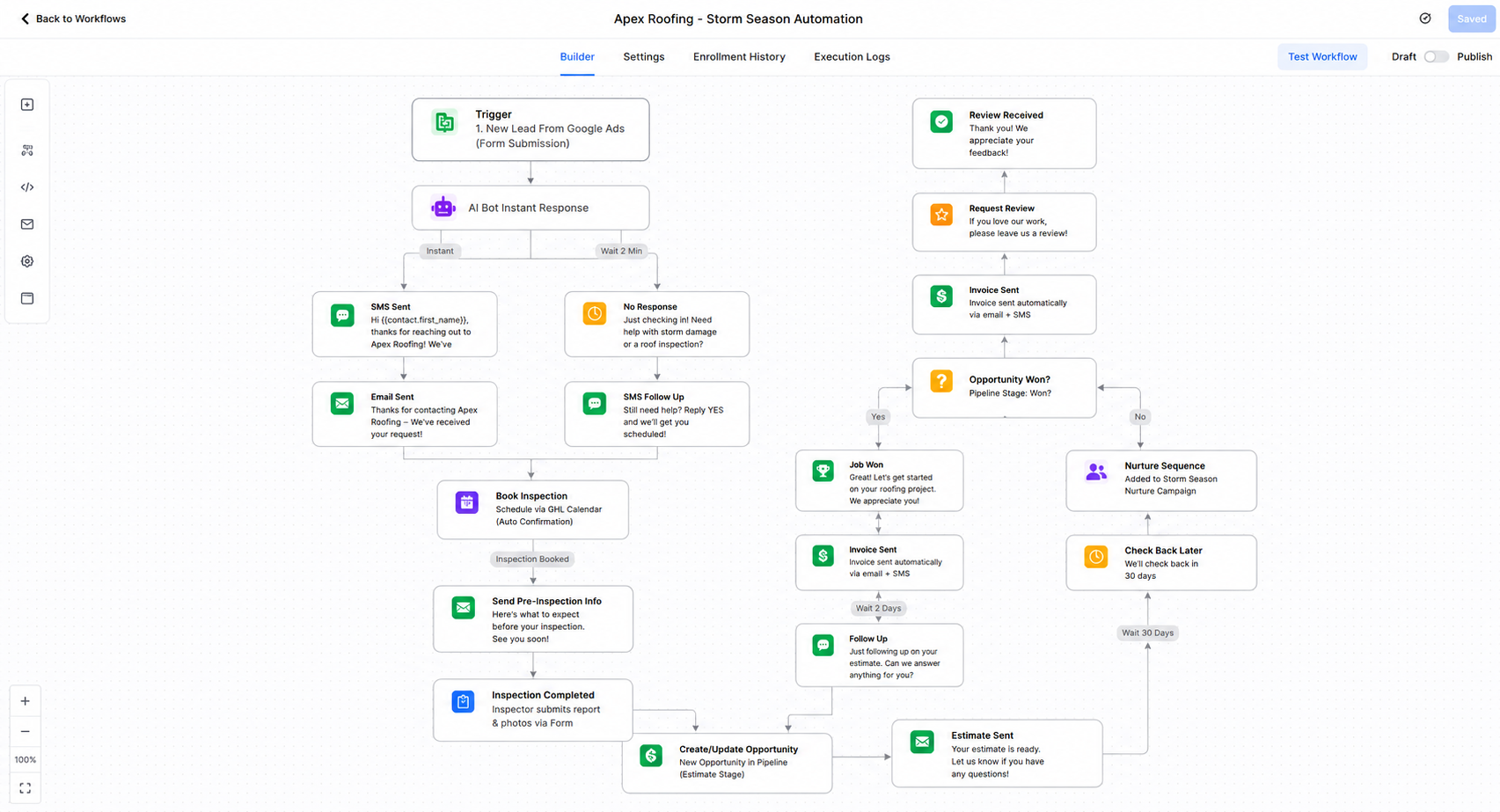
Task: Click the fit-to-screen button
Action: [x=25, y=788]
